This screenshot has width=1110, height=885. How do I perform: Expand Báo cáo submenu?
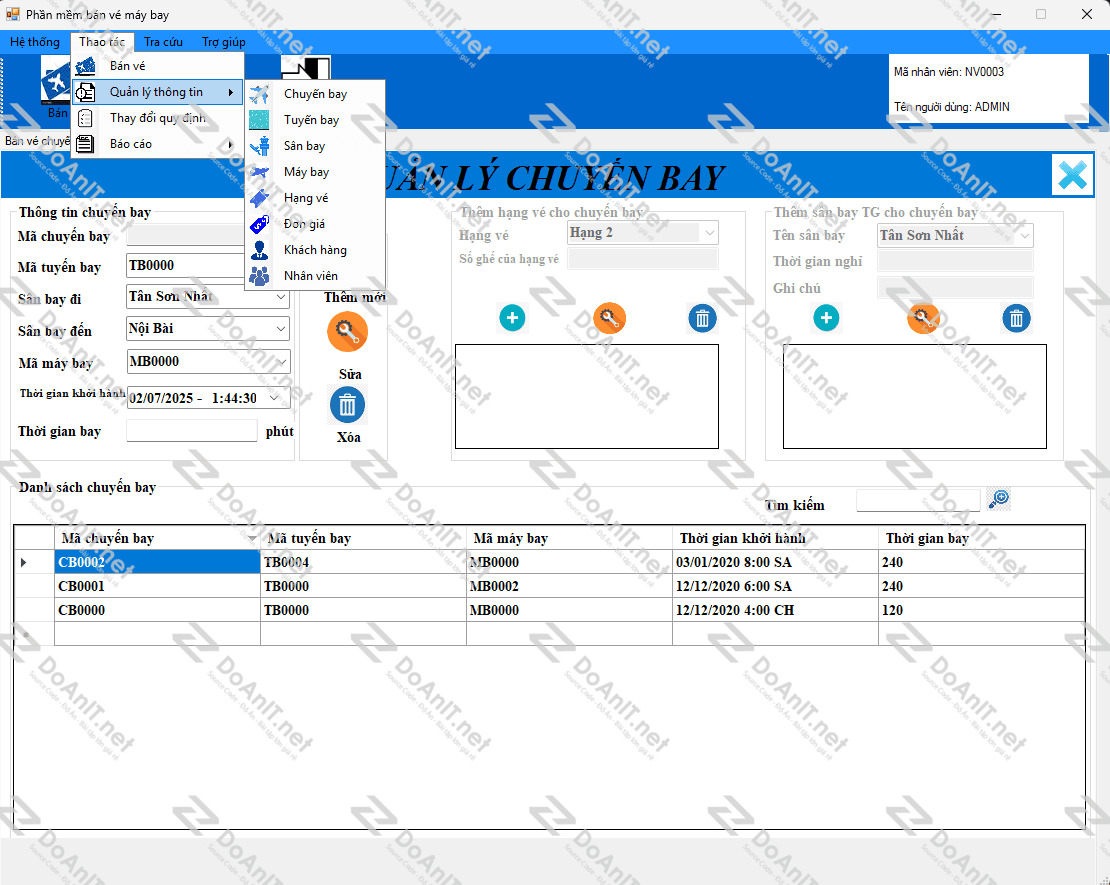pyautogui.click(x=157, y=144)
